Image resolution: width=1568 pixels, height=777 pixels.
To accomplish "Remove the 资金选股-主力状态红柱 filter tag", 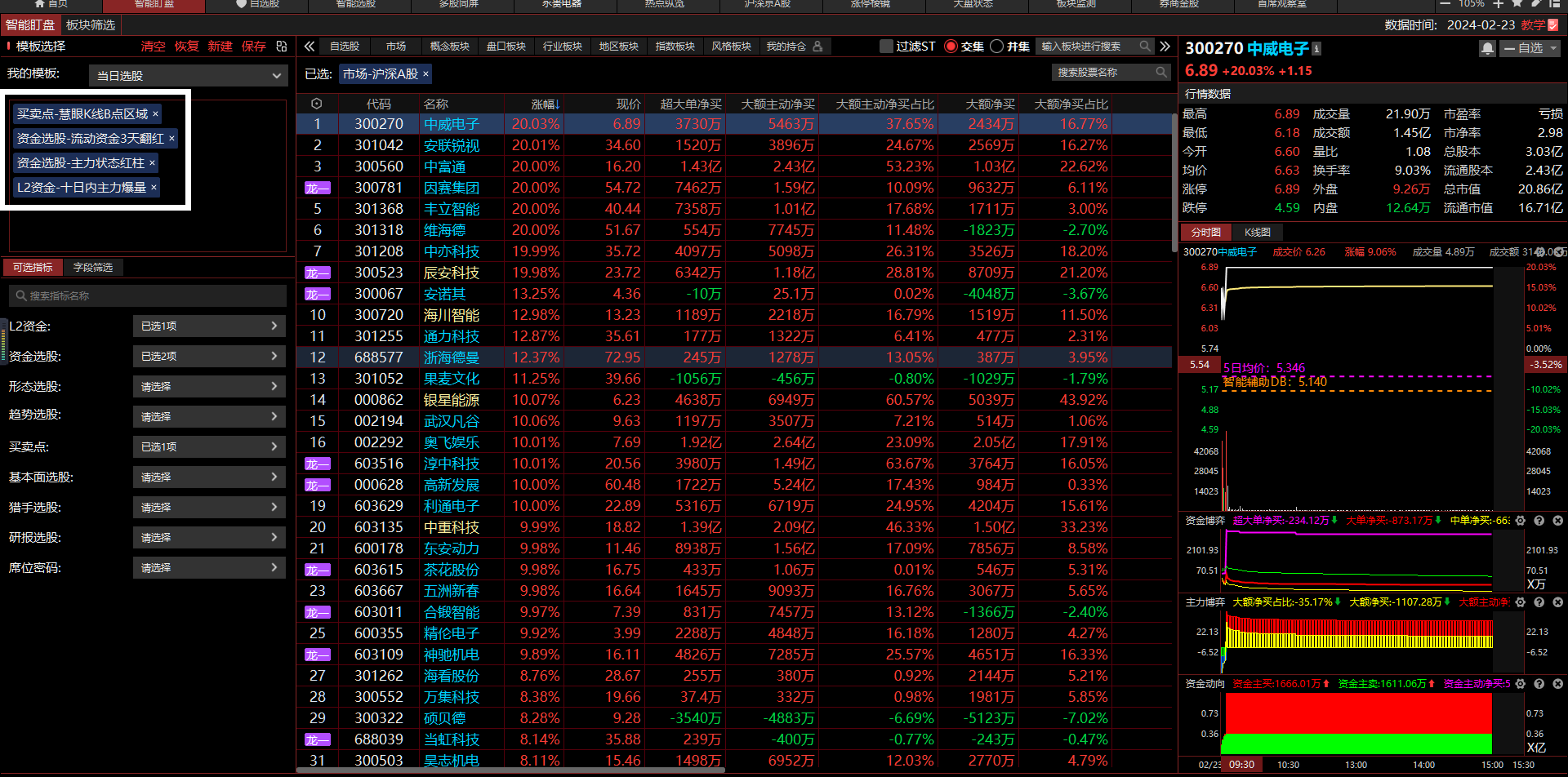I will pyautogui.click(x=152, y=163).
